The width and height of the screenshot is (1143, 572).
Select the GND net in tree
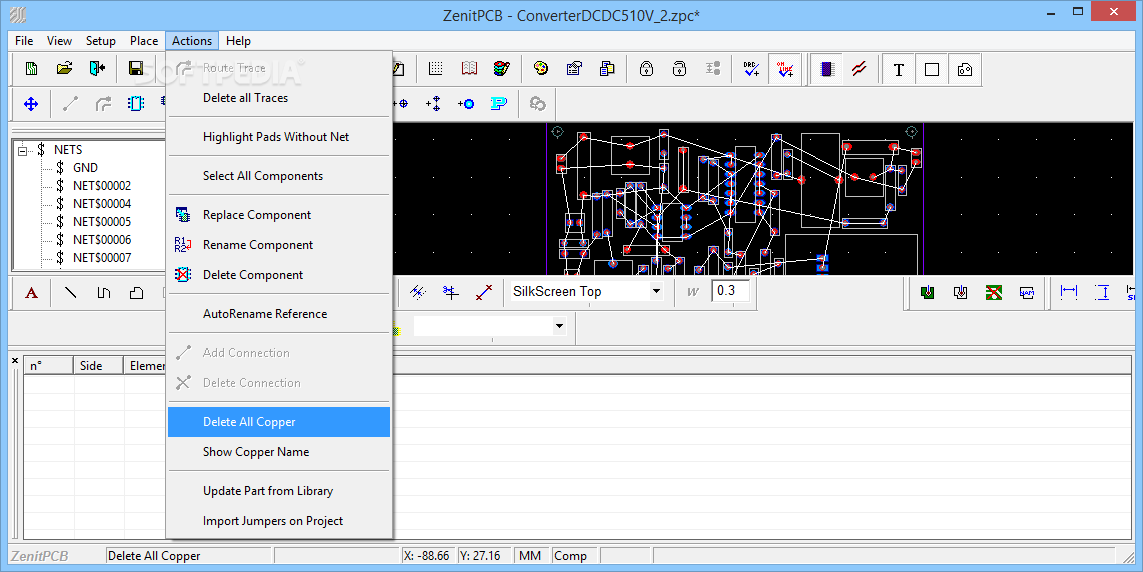[x=85, y=168]
